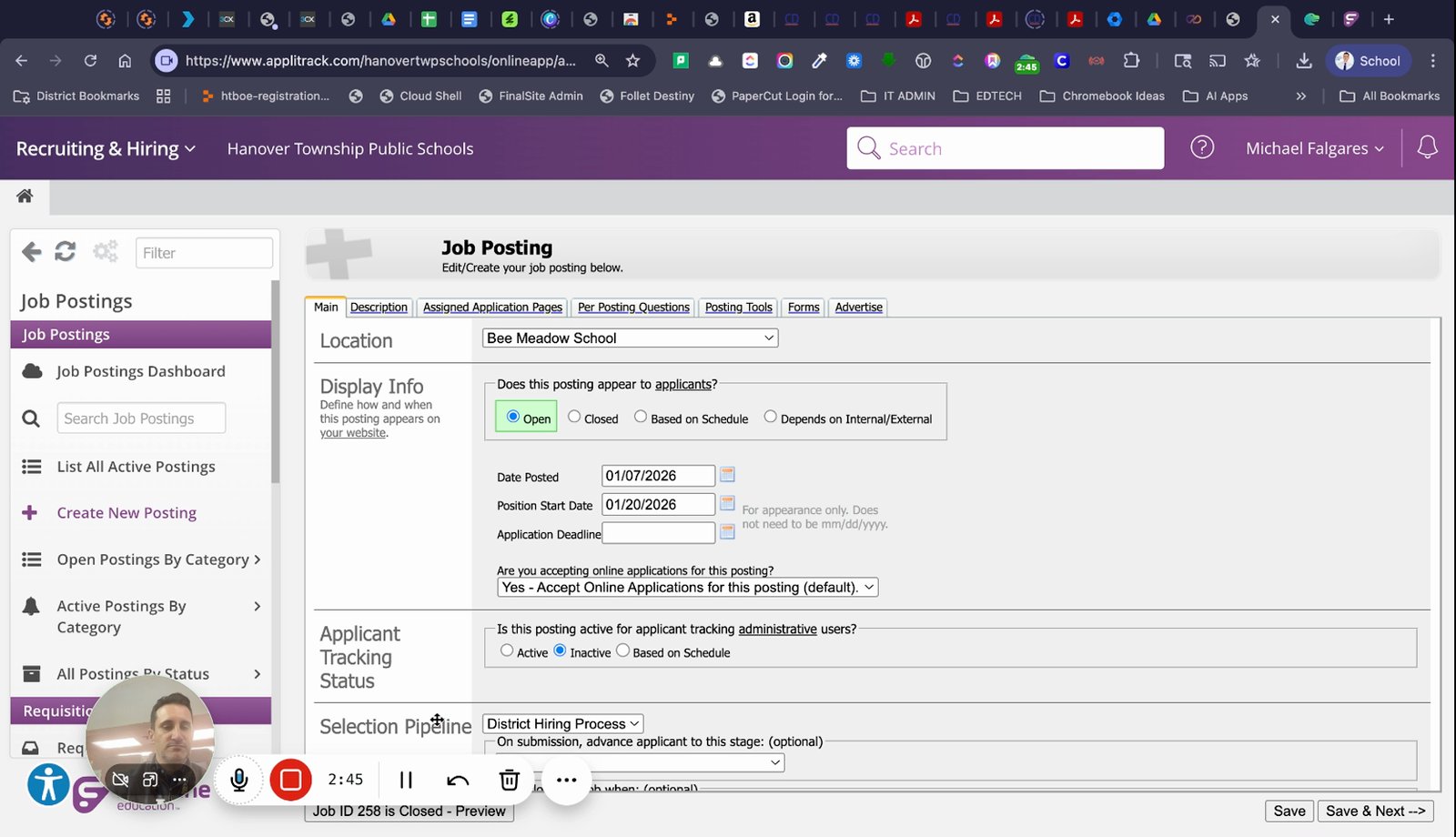This screenshot has height=837, width=1456.
Task: Restart recording with the undo arrow
Action: pyautogui.click(x=458, y=780)
